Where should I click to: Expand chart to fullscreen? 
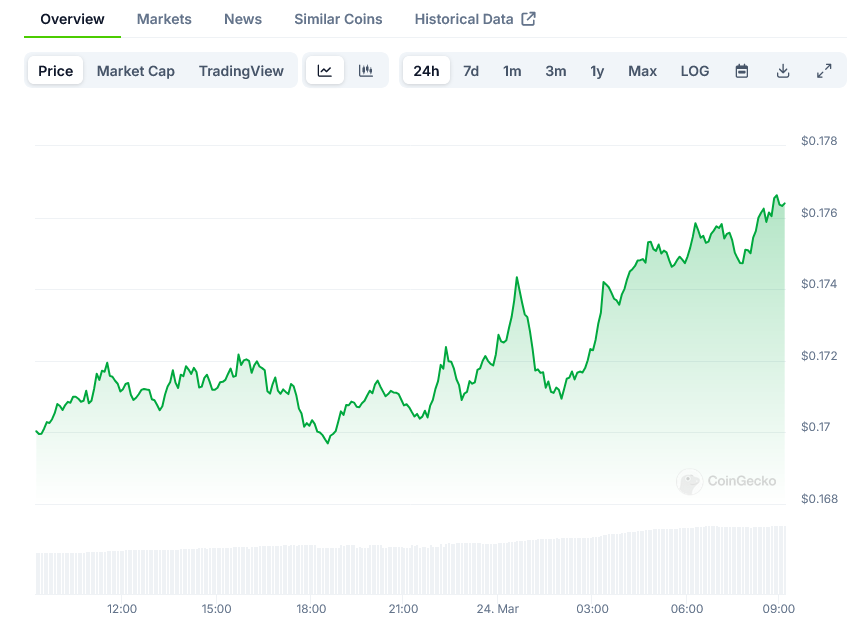[x=824, y=71]
